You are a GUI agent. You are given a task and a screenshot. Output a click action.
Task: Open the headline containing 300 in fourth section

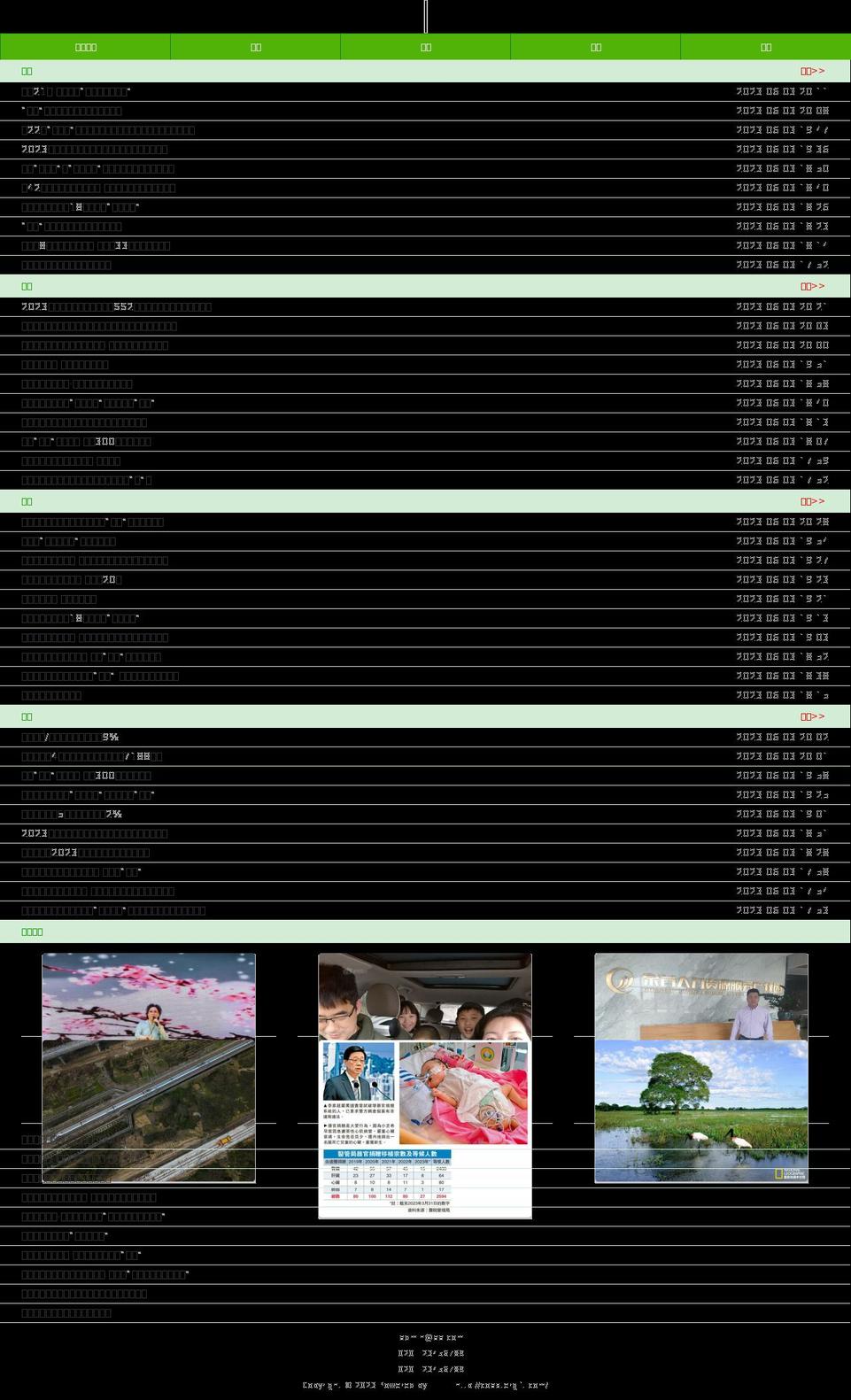coord(86,776)
